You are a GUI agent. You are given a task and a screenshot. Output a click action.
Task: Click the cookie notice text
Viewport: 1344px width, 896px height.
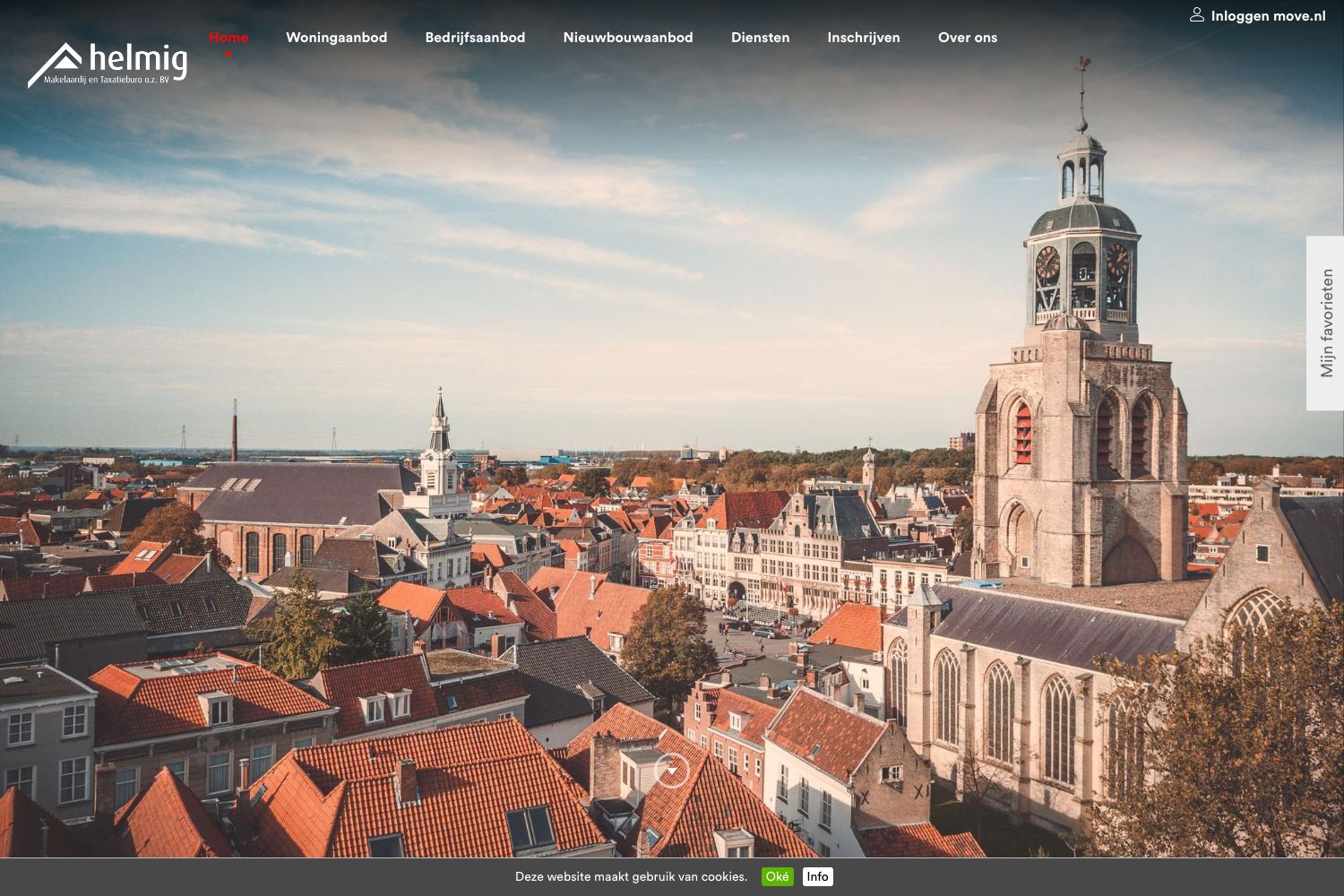click(x=631, y=876)
